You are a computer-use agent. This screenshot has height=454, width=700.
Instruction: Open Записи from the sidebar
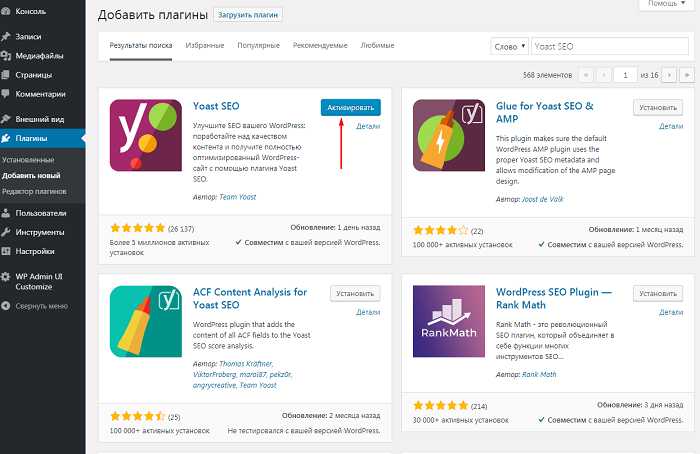(x=31, y=36)
